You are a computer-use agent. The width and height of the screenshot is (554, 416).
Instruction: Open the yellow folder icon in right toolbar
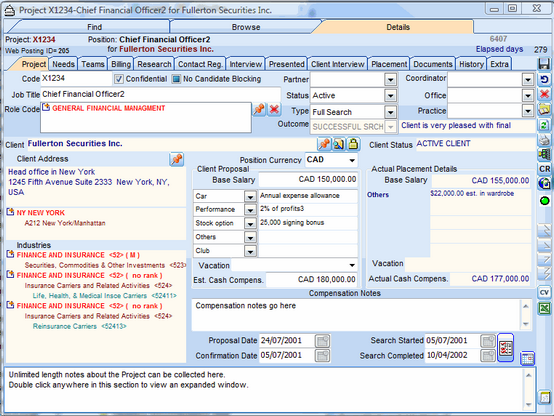[544, 109]
